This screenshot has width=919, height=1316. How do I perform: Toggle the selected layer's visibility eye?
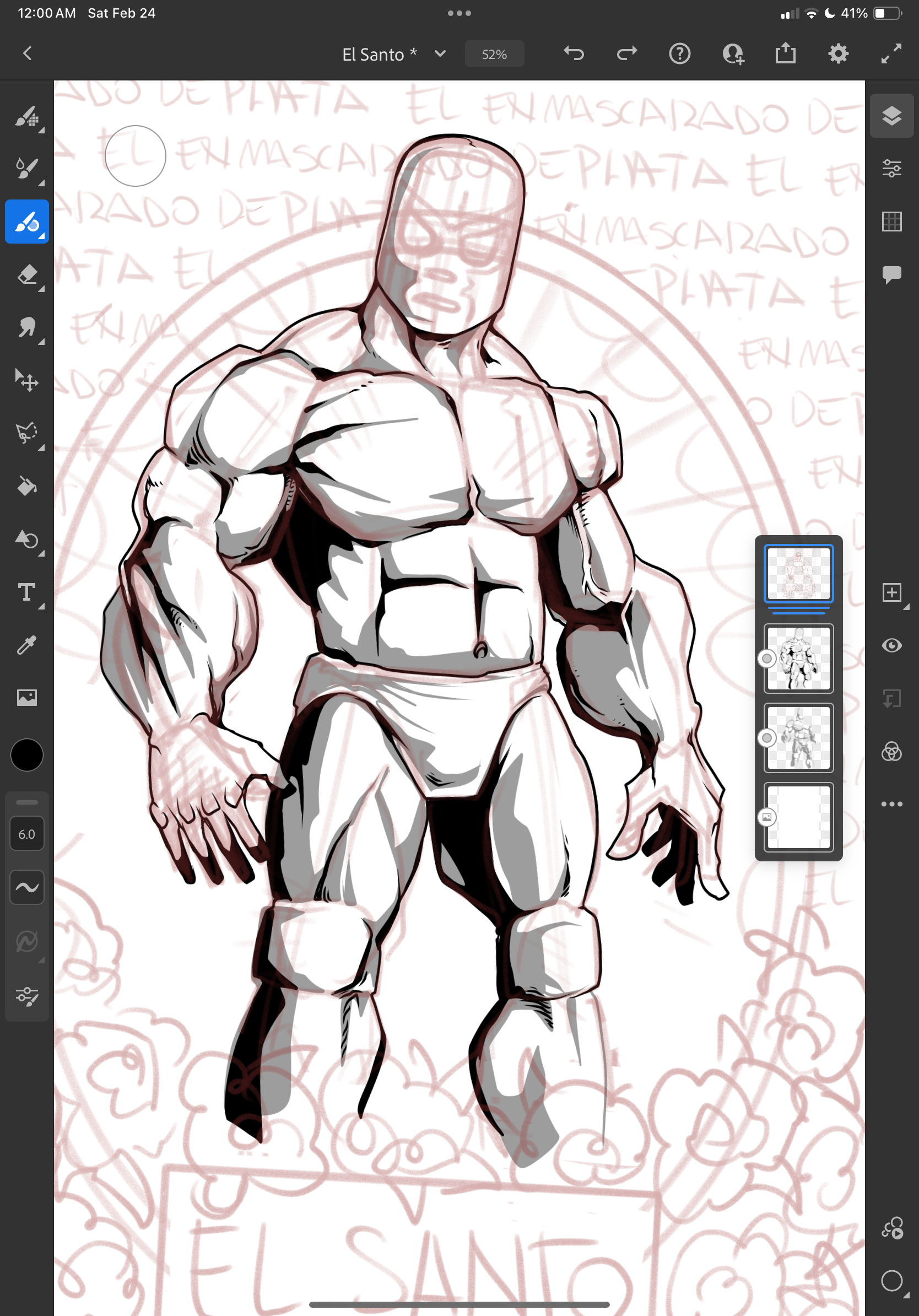pos(891,645)
